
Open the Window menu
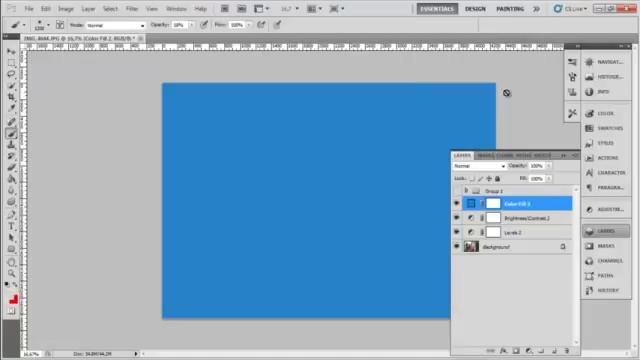point(176,9)
